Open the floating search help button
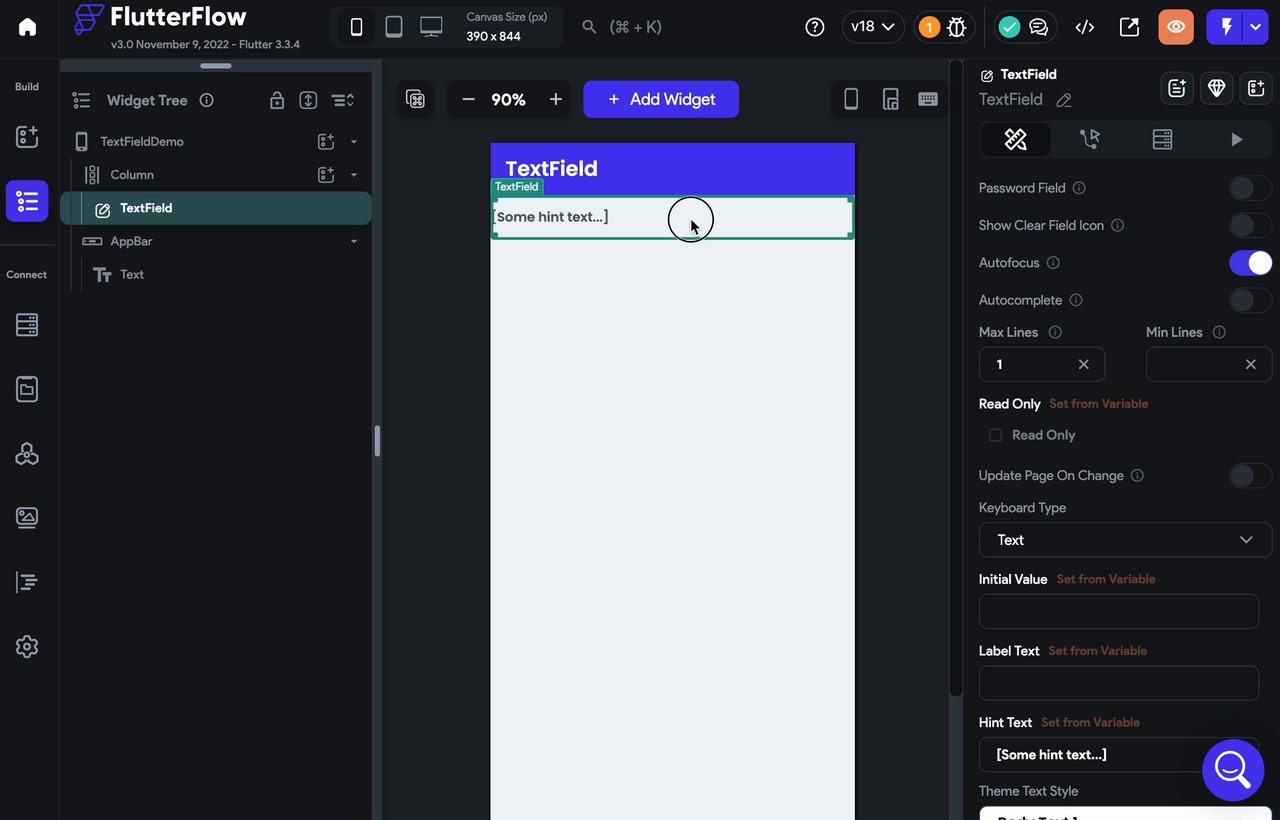The height and width of the screenshot is (820, 1280). [x=1233, y=770]
